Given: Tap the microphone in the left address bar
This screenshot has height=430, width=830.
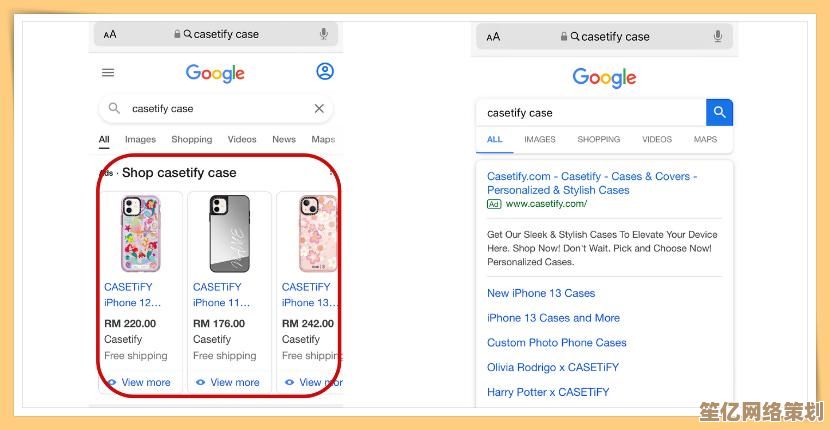Looking at the screenshot, I should pyautogui.click(x=323, y=34).
